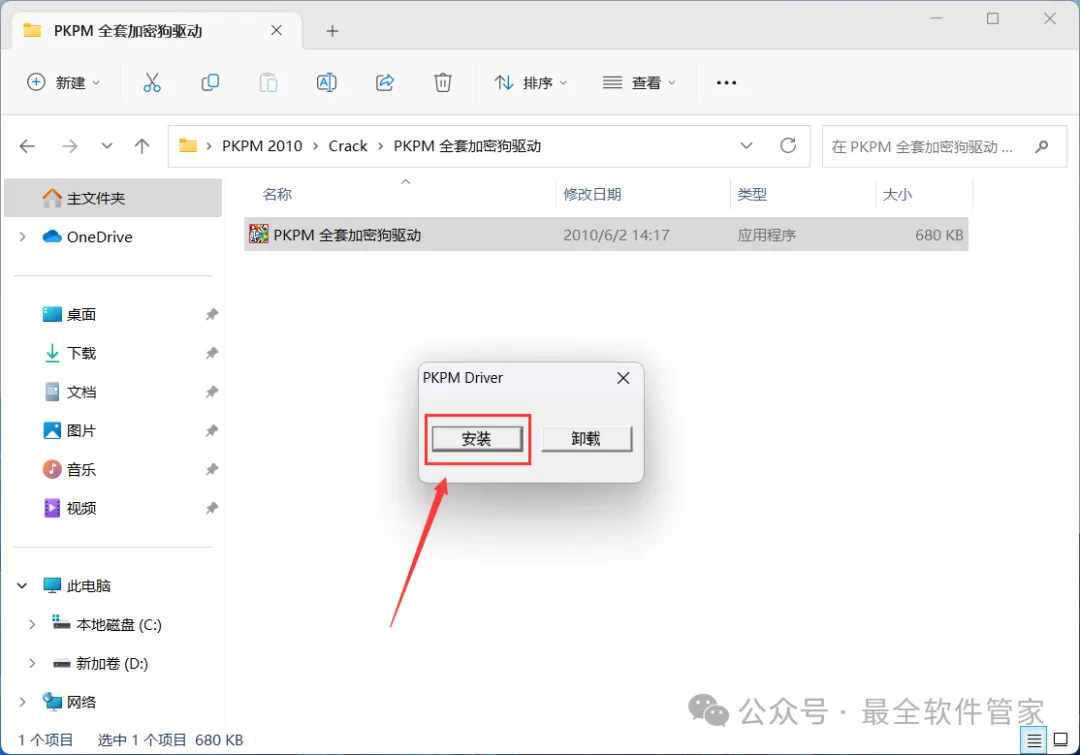Expand the 网络 network node
Image resolution: width=1080 pixels, height=755 pixels.
point(23,702)
